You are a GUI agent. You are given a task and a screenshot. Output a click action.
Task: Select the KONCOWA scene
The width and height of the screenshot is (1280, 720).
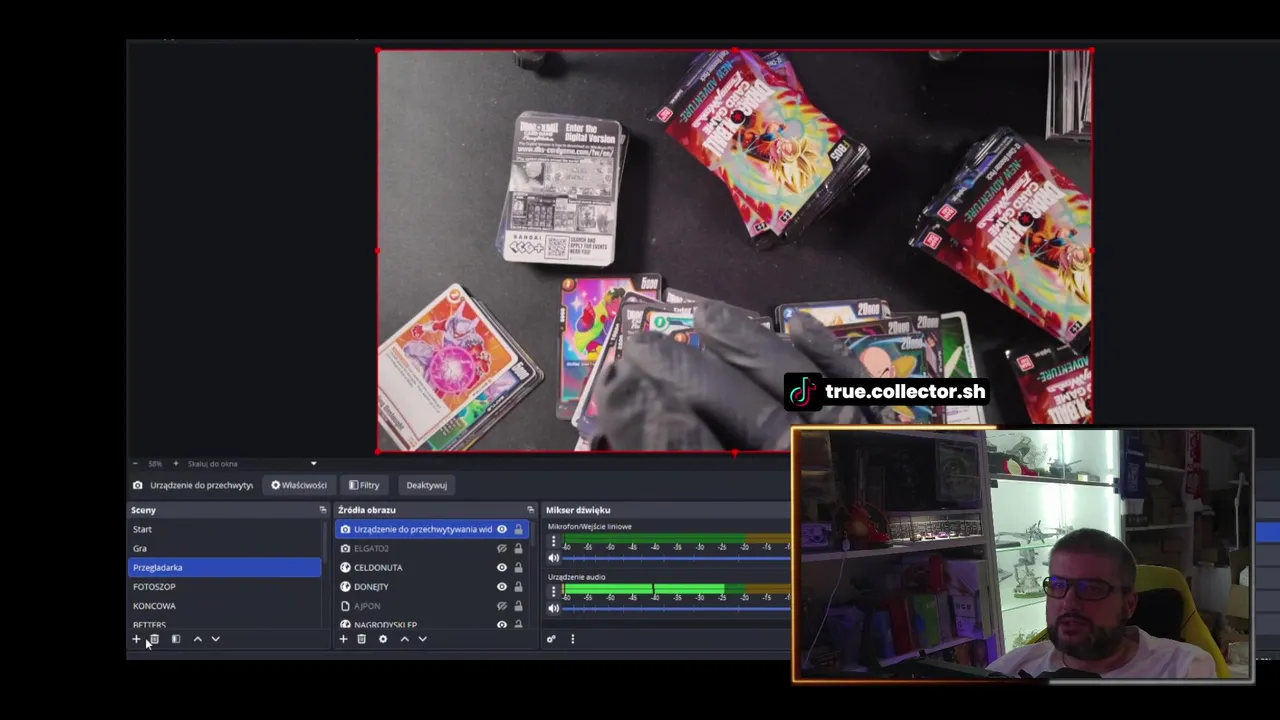point(225,605)
